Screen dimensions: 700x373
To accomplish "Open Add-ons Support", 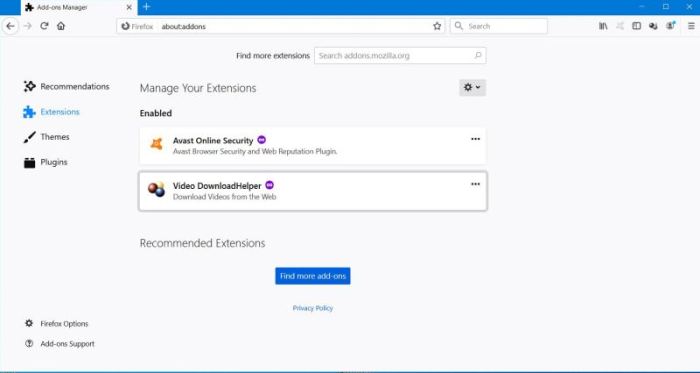I will pyautogui.click(x=59, y=344).
